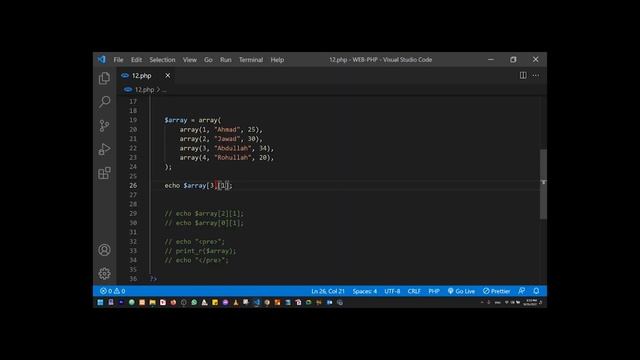Open the notifications bell in status bar
640x360 pixels.
[x=536, y=291]
